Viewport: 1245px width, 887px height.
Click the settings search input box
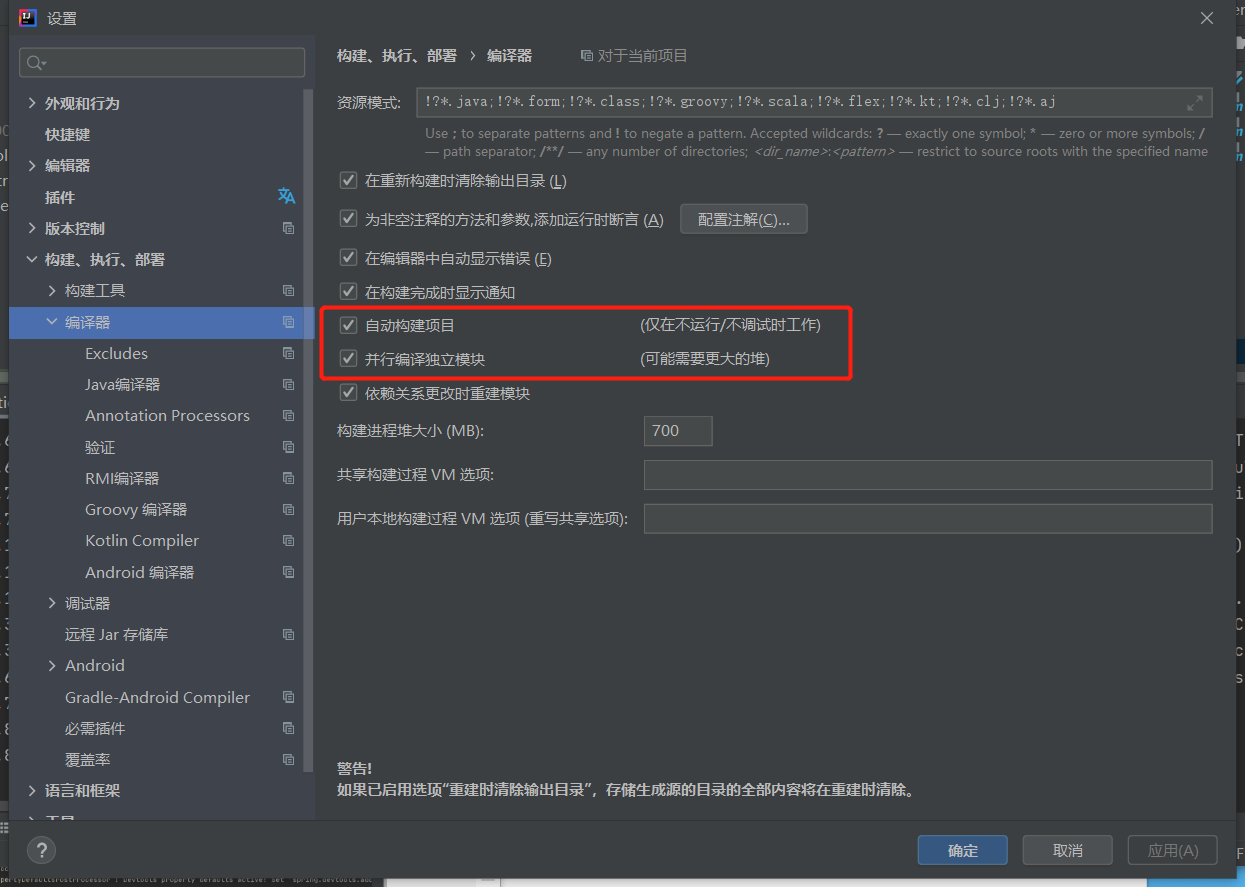pyautogui.click(x=162, y=62)
